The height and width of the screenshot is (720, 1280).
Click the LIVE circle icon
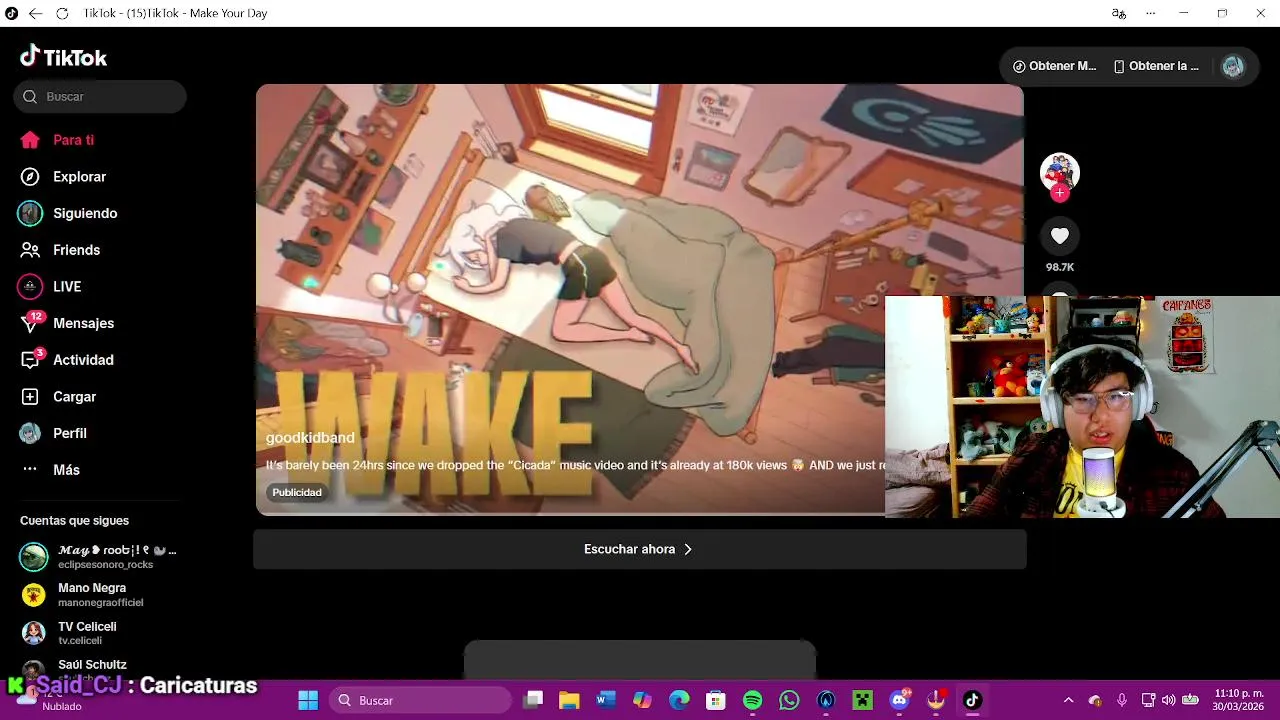tap(30, 287)
